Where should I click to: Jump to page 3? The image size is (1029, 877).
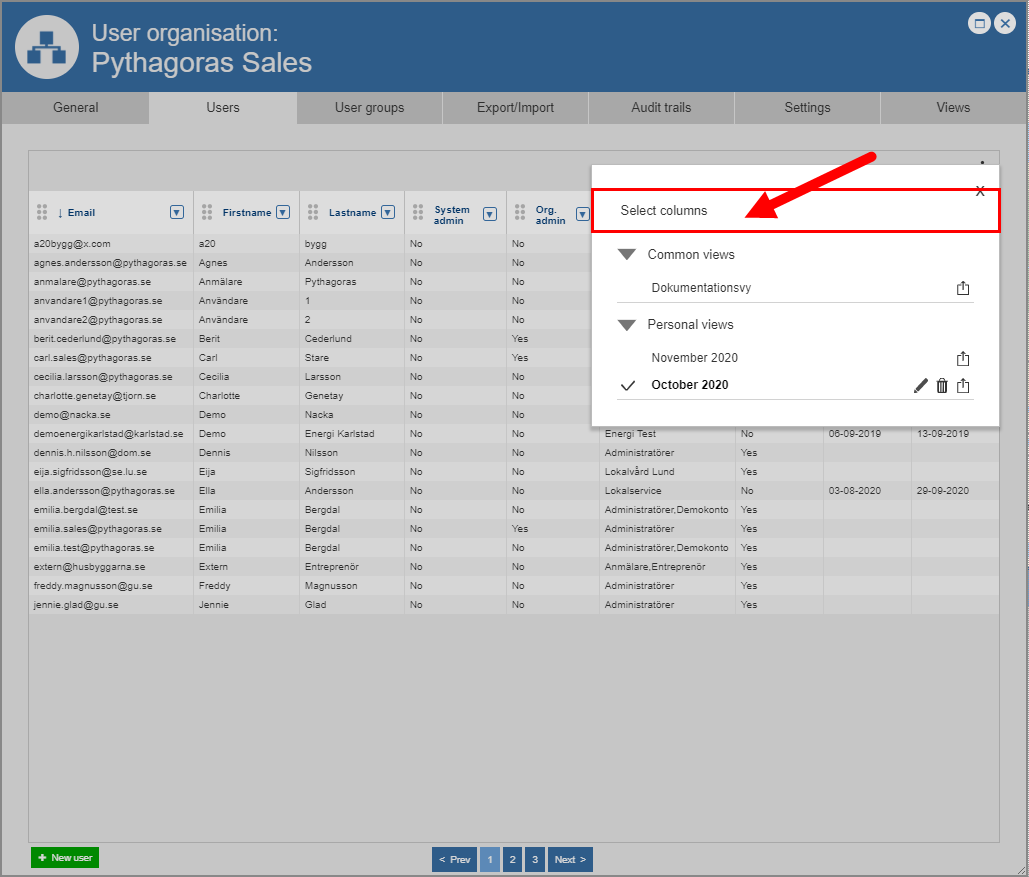click(535, 859)
